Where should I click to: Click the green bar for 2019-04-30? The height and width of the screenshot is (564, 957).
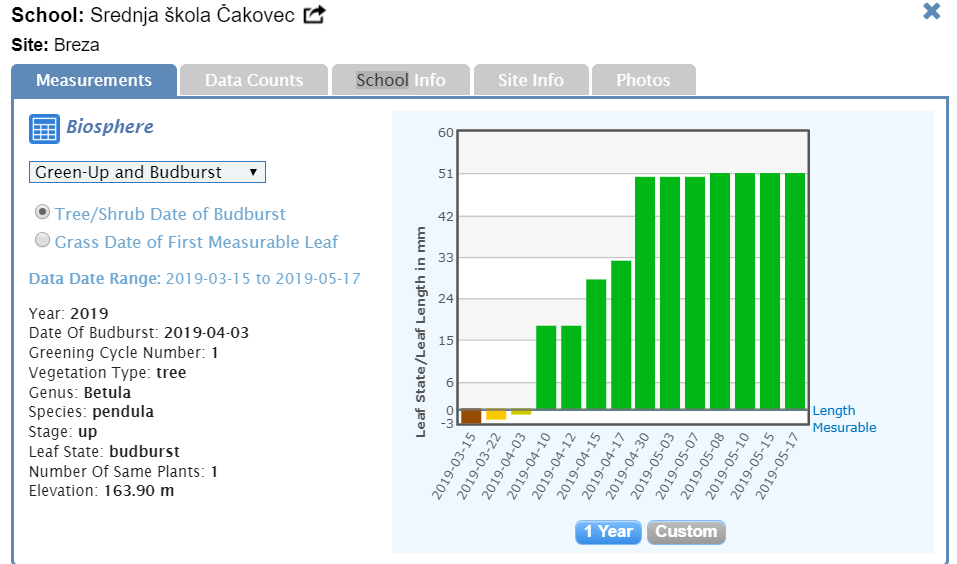pos(645,293)
